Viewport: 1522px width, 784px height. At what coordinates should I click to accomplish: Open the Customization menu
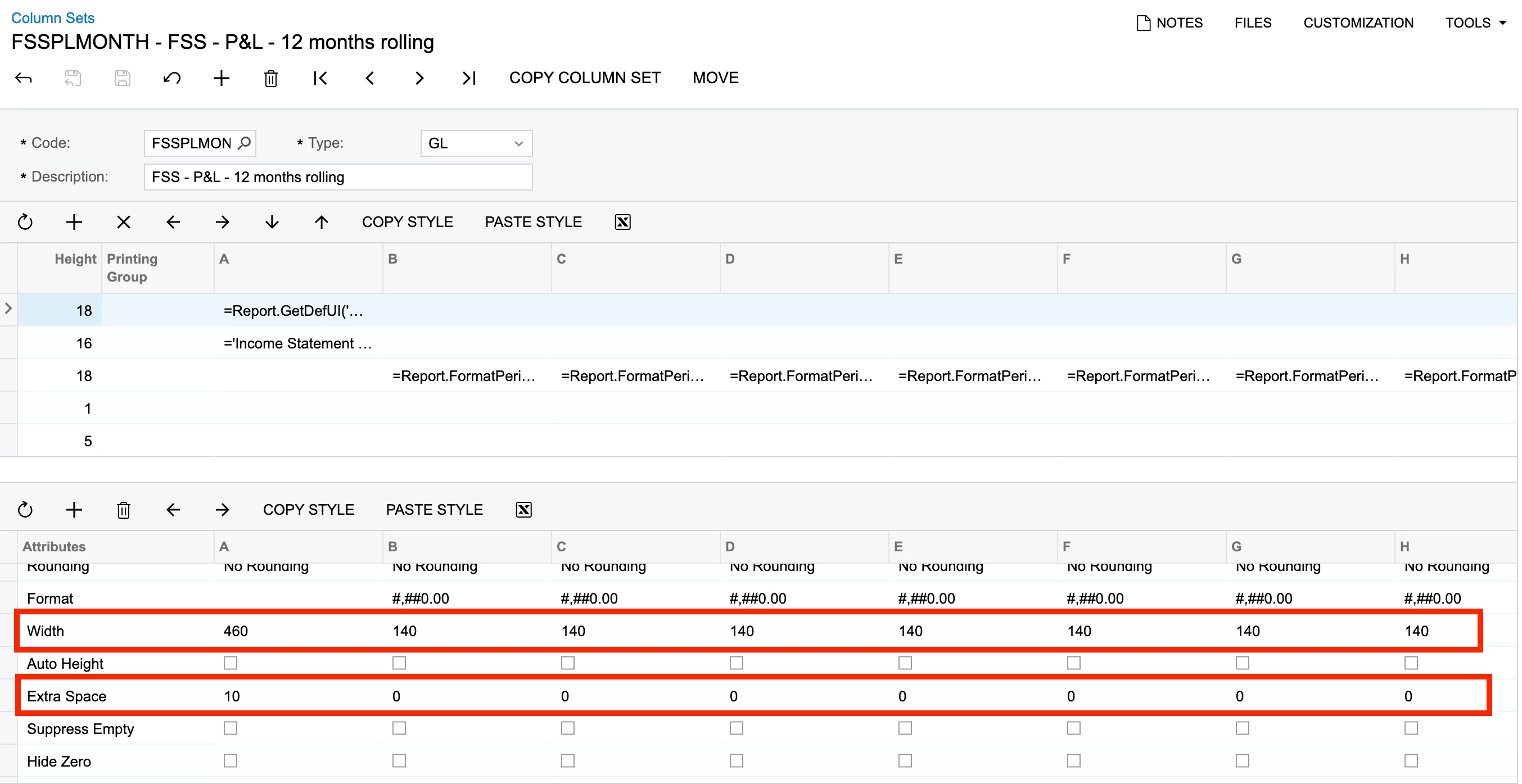click(1358, 23)
